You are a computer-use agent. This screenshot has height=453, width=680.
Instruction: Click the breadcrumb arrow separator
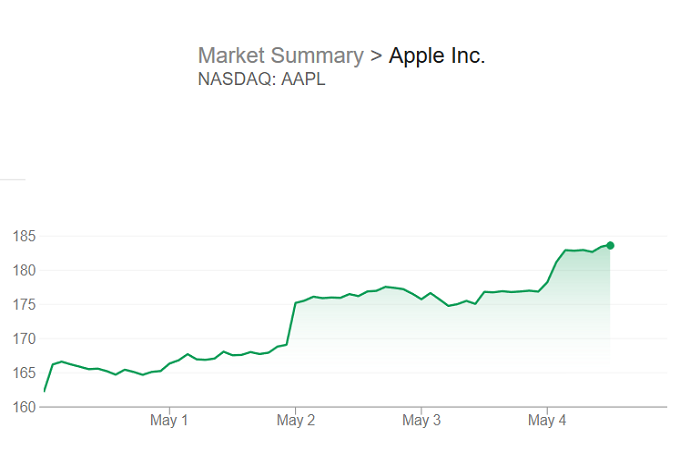coord(376,56)
